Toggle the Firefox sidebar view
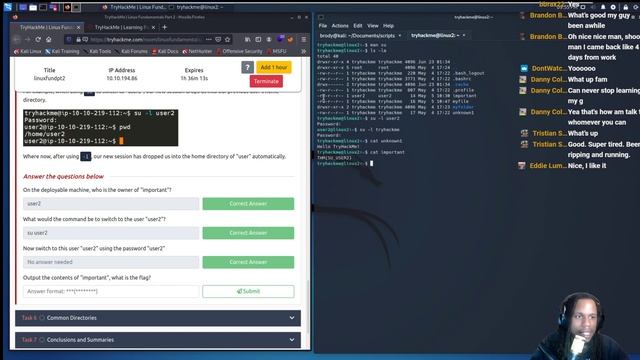 pos(258,40)
